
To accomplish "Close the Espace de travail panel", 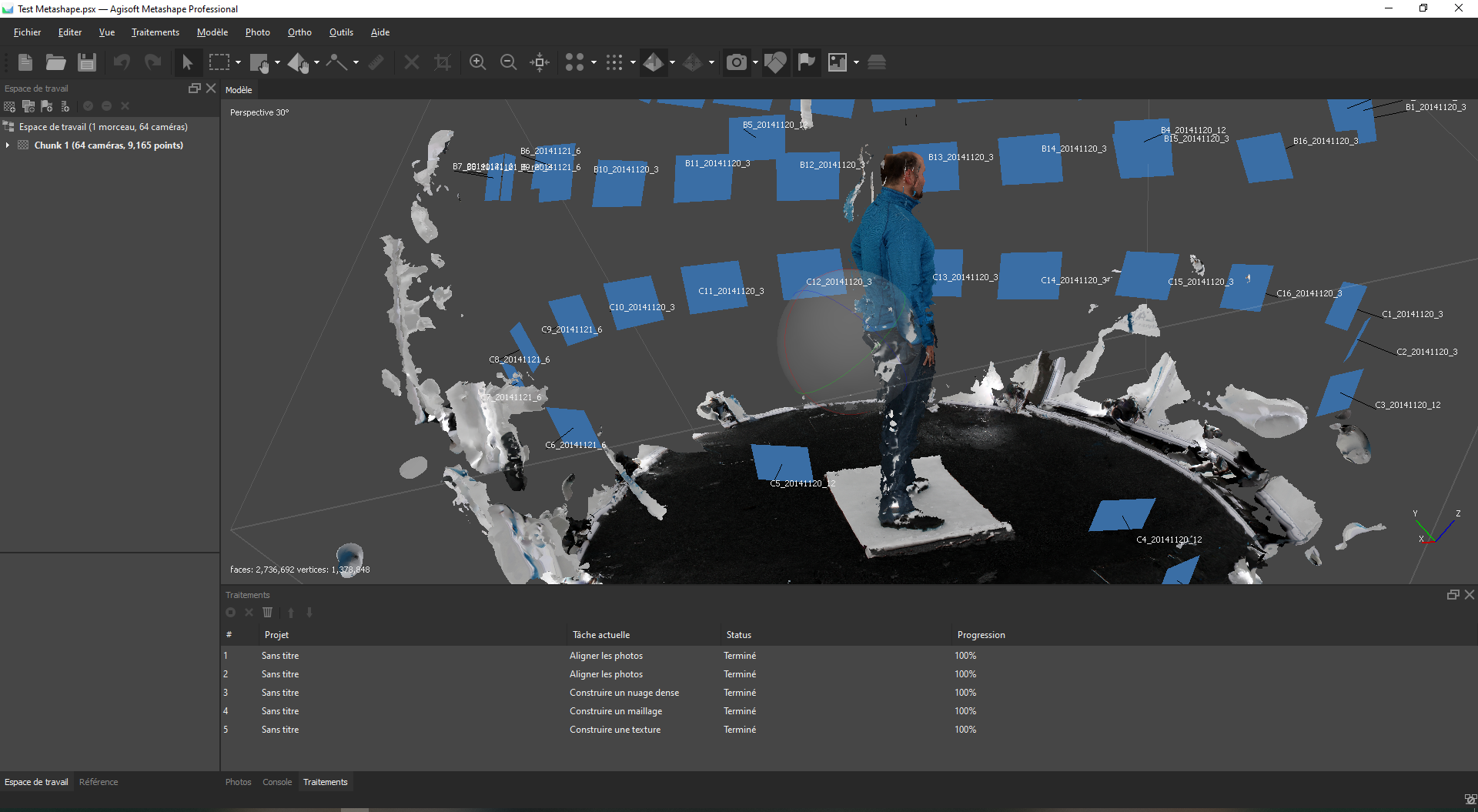I will tap(211, 89).
